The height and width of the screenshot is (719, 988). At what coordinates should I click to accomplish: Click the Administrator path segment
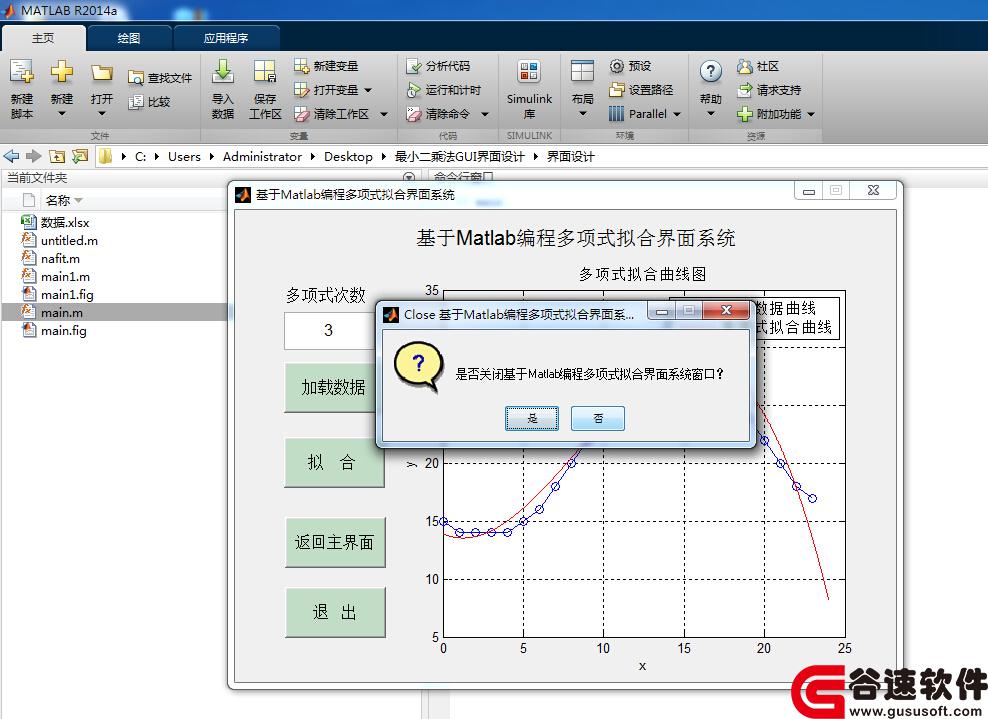262,156
